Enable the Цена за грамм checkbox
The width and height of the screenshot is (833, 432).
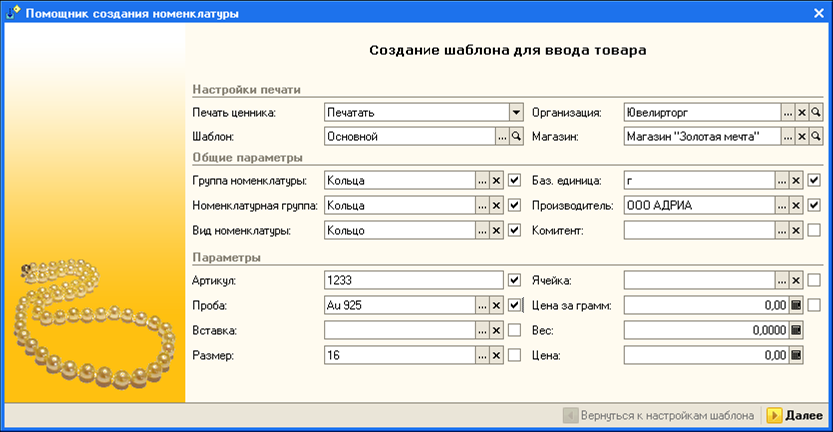pyautogui.click(x=814, y=305)
